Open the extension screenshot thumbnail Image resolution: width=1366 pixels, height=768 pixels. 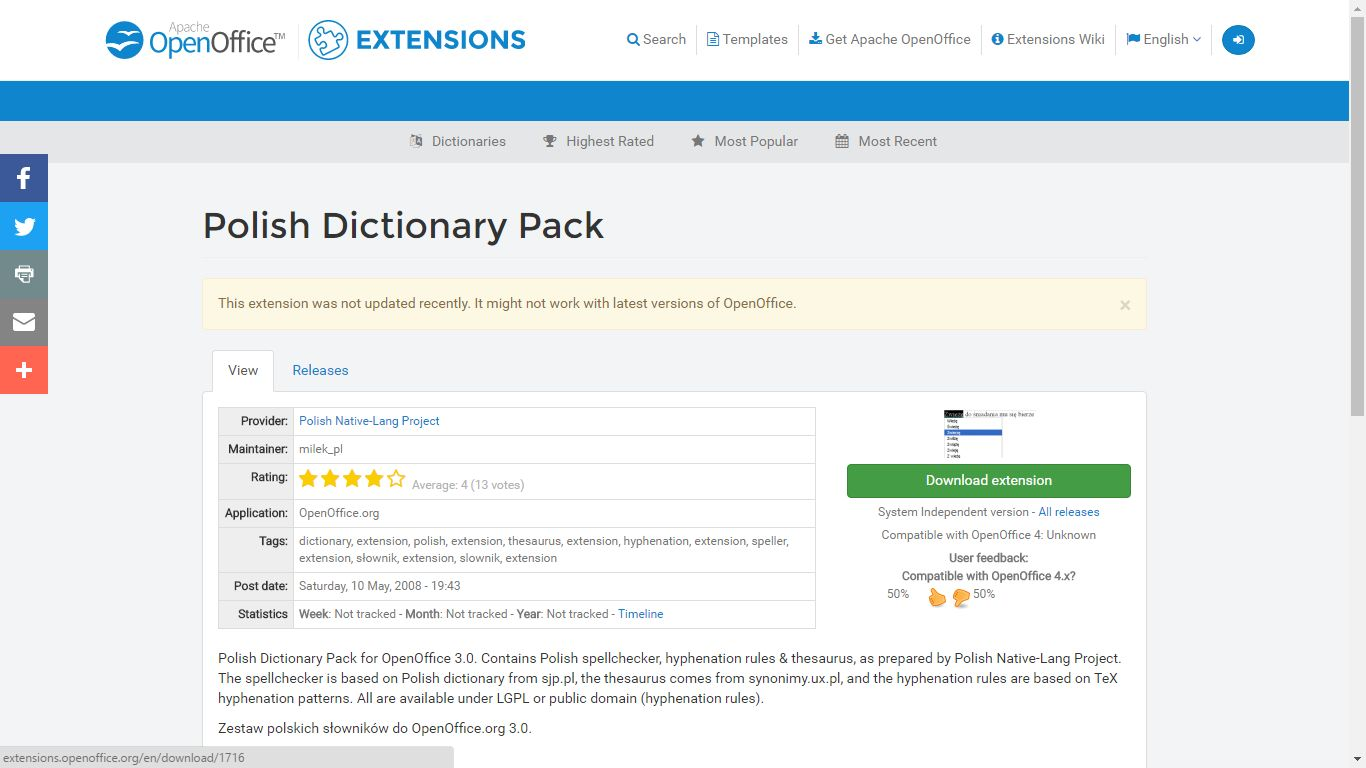pyautogui.click(x=989, y=433)
